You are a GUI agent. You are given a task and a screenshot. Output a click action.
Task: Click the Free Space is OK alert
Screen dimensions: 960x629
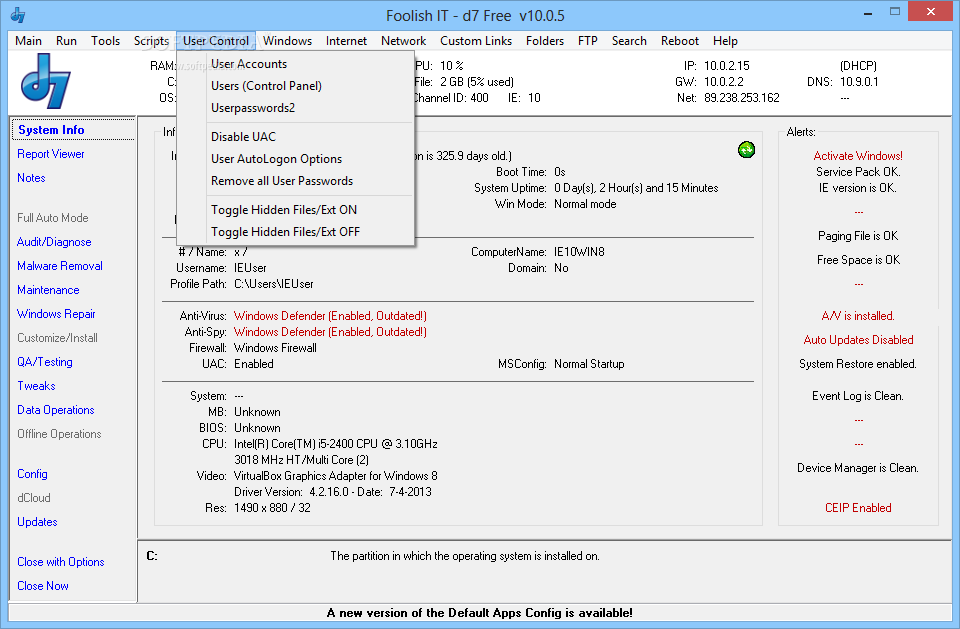[858, 260]
